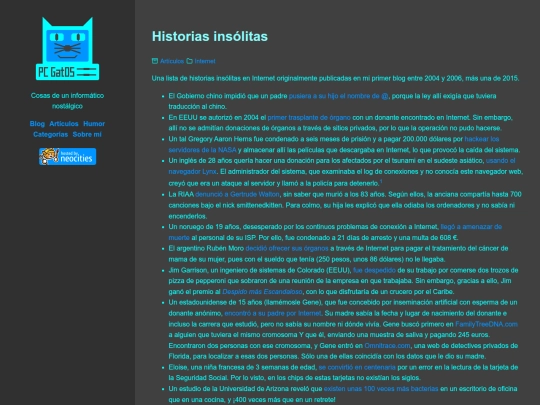Follow the Internet category link

pos(205,61)
